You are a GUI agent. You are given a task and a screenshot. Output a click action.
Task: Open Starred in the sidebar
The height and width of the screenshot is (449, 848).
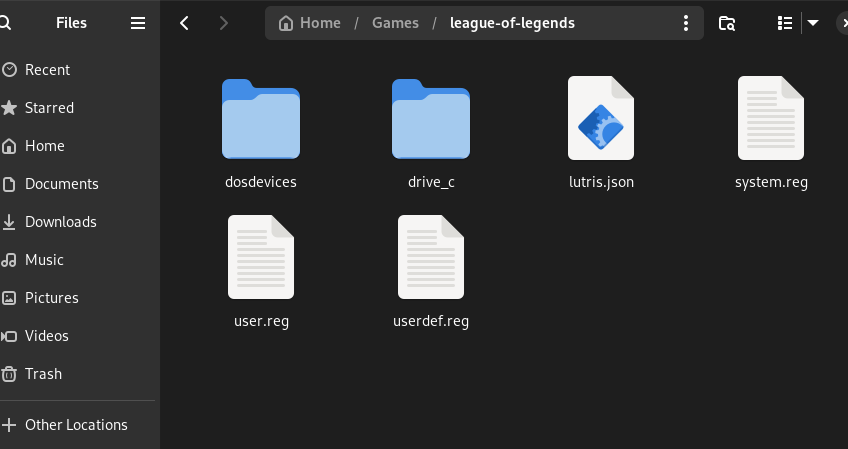(x=49, y=108)
